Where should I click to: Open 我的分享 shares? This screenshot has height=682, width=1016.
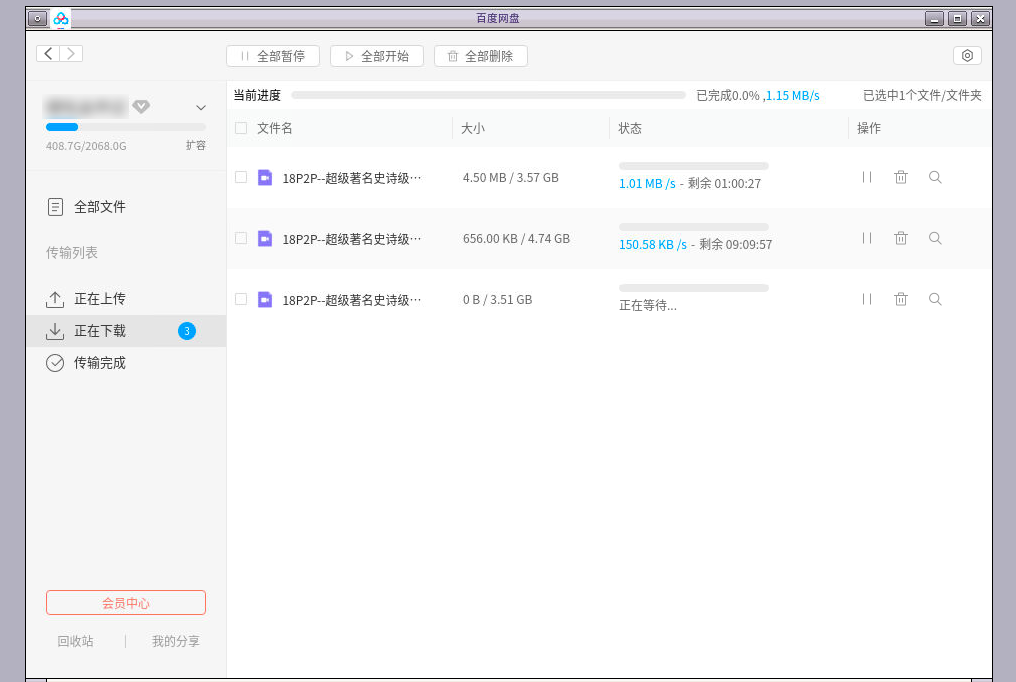point(176,641)
